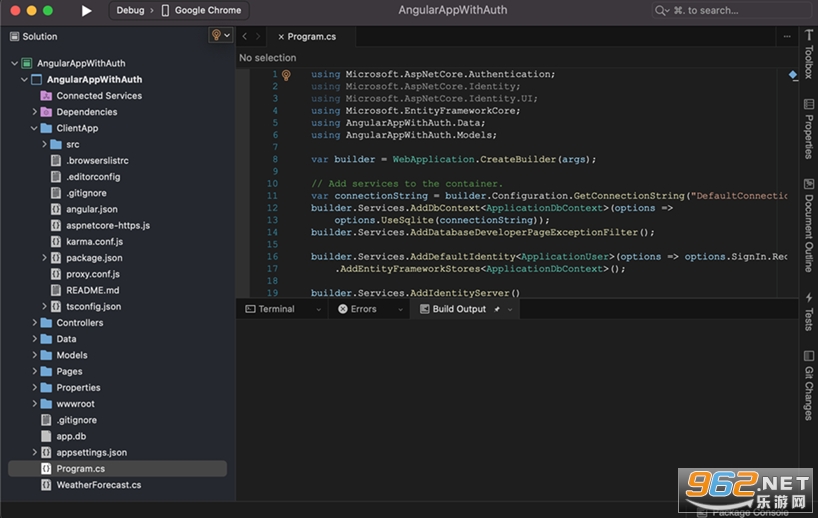Screen dimensions: 818x518
Task: Collapse the AngularAppWithAuth solution node
Action: (x=15, y=63)
